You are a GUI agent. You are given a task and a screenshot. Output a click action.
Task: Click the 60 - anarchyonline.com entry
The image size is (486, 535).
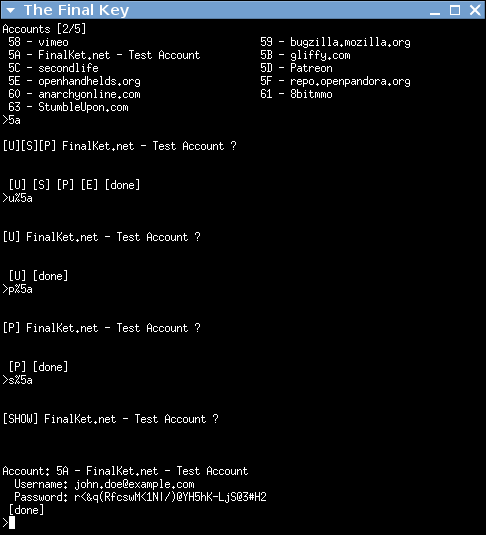click(x=74, y=94)
